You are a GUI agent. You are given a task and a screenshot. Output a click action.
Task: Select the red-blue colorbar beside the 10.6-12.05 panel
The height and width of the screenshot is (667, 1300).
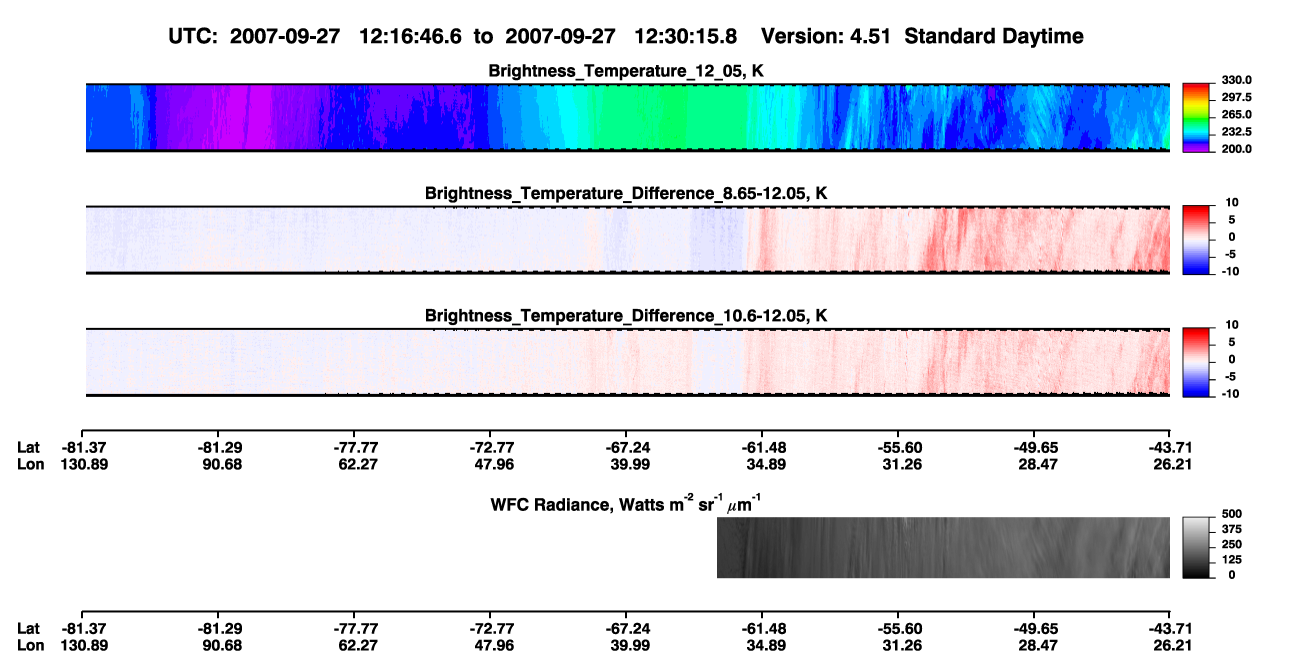pyautogui.click(x=1197, y=362)
